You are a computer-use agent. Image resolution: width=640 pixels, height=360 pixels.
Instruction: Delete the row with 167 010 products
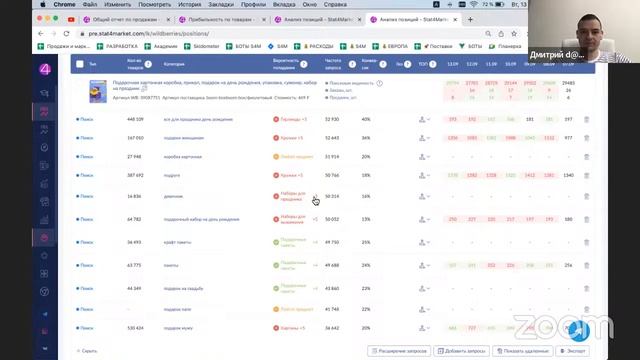click(587, 138)
